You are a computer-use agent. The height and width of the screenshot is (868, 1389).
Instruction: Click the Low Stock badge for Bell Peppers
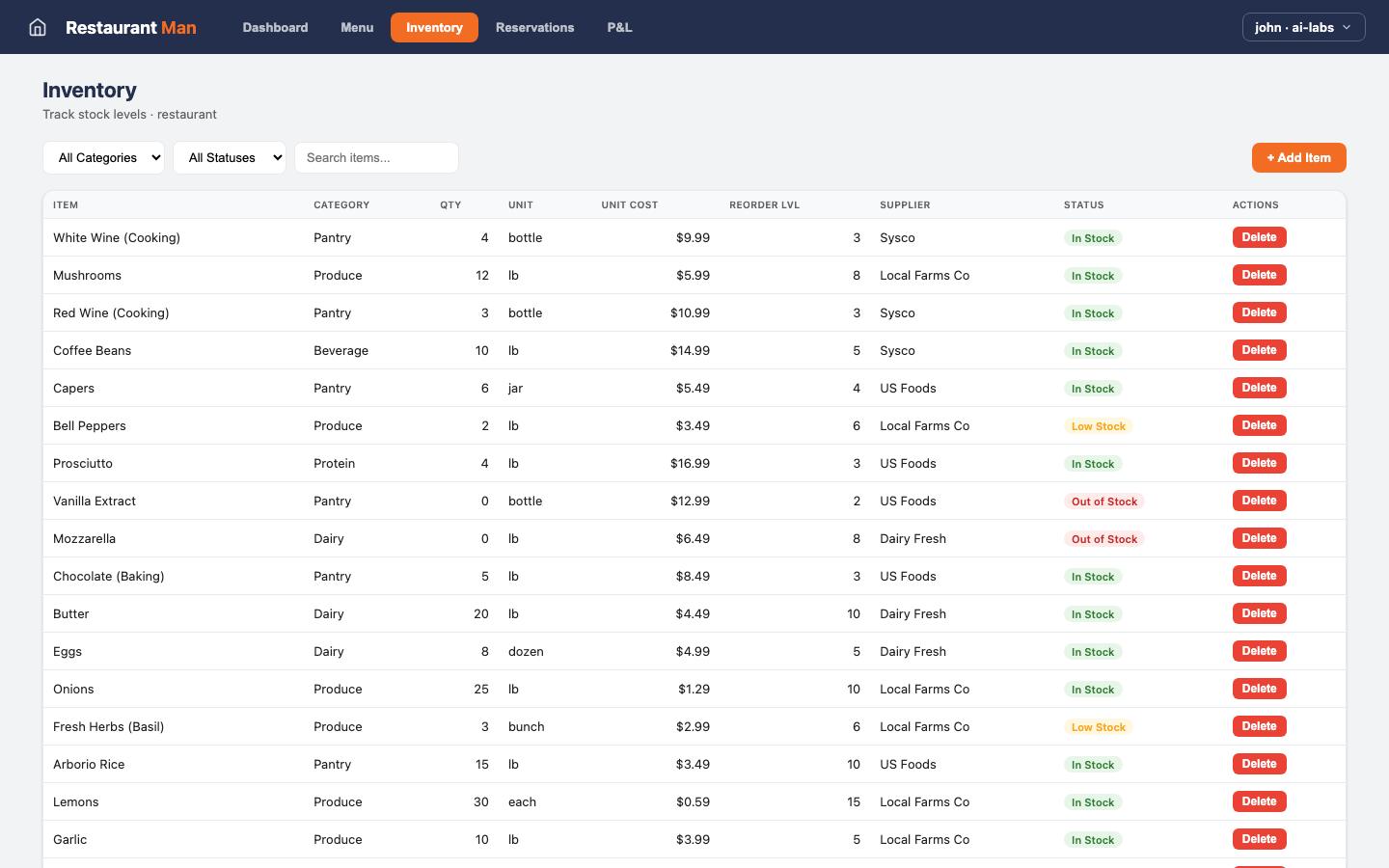1098,425
